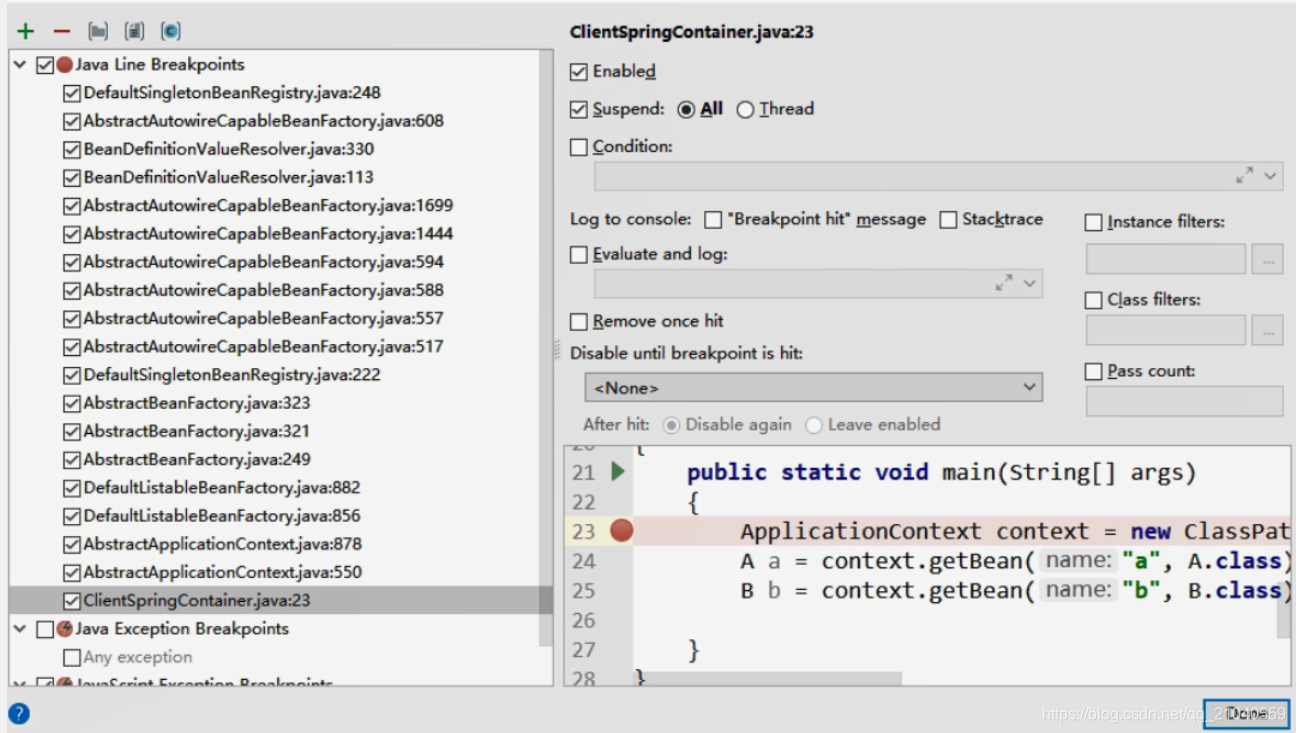Expand the Condition field editor icon

pos(1244,175)
